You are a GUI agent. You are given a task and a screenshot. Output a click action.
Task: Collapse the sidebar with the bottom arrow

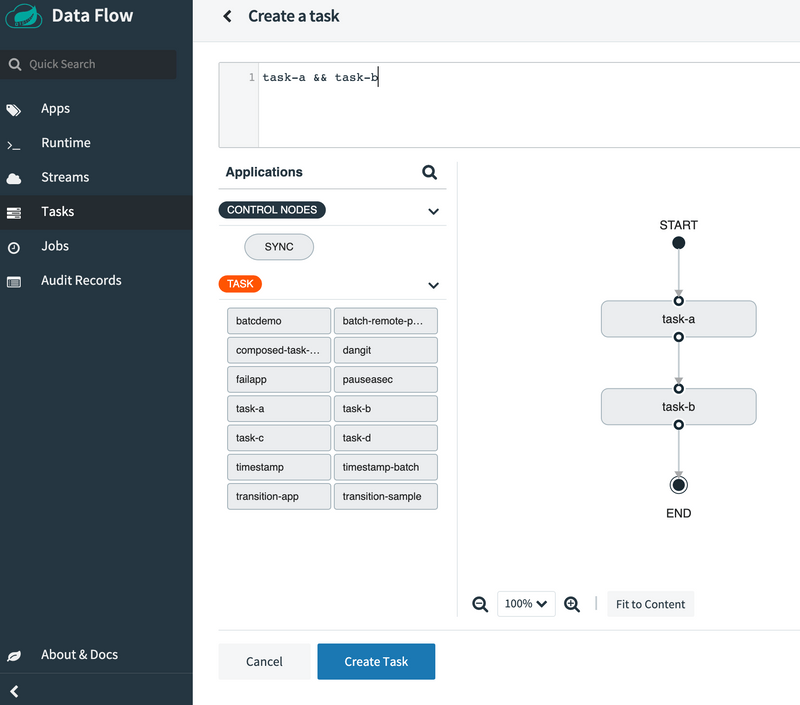pyautogui.click(x=14, y=691)
